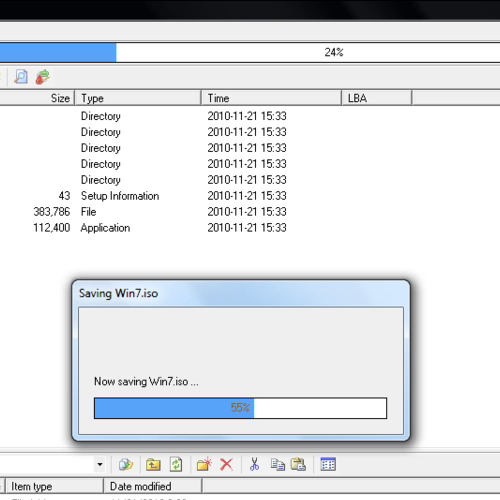Click the scissors cut icon
The width and height of the screenshot is (500, 500).
pyautogui.click(x=254, y=464)
